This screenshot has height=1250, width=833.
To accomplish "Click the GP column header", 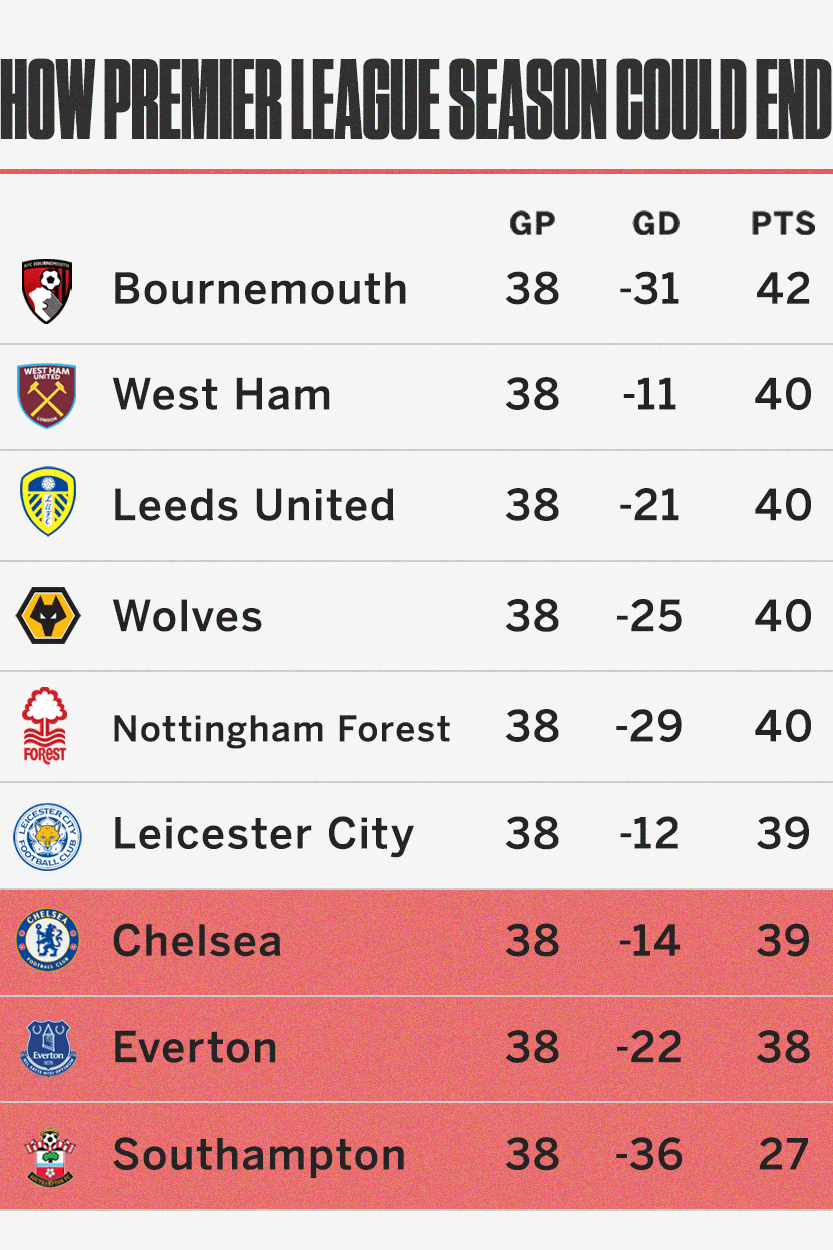I will tap(532, 223).
